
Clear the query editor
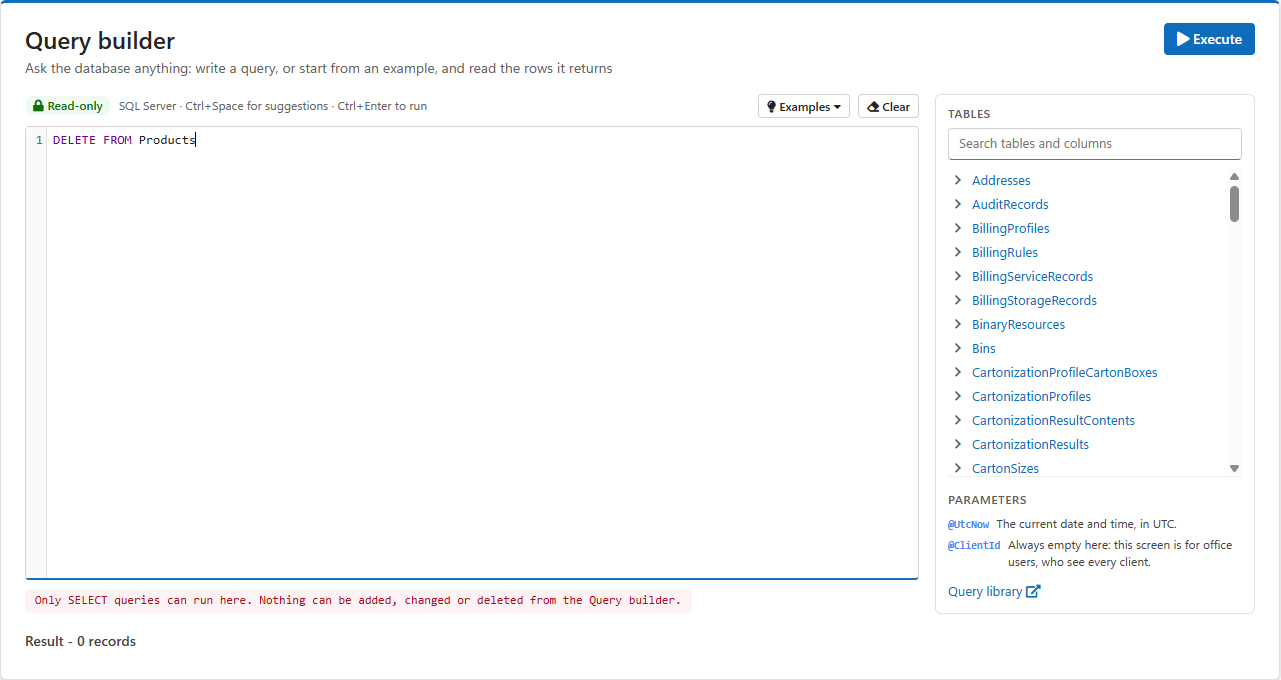click(x=888, y=107)
